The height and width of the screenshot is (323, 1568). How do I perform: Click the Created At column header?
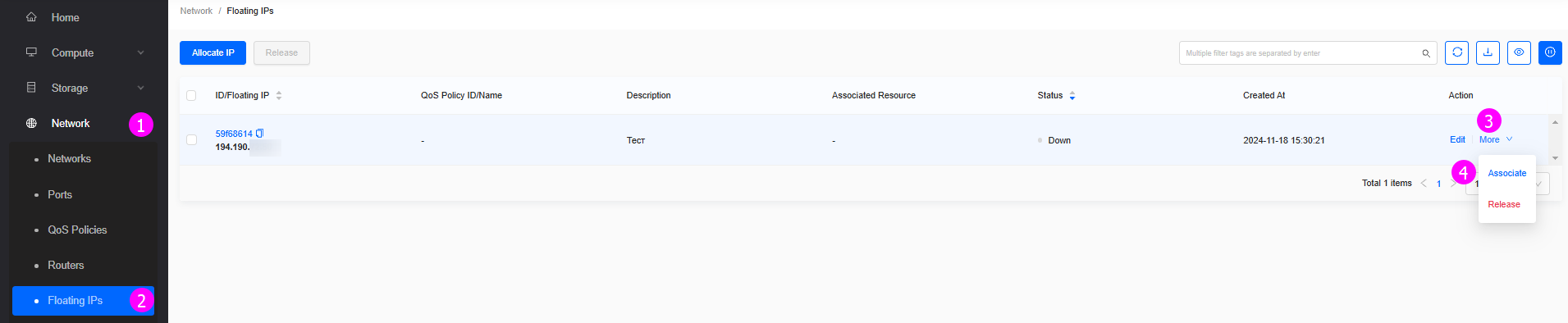pos(1264,95)
